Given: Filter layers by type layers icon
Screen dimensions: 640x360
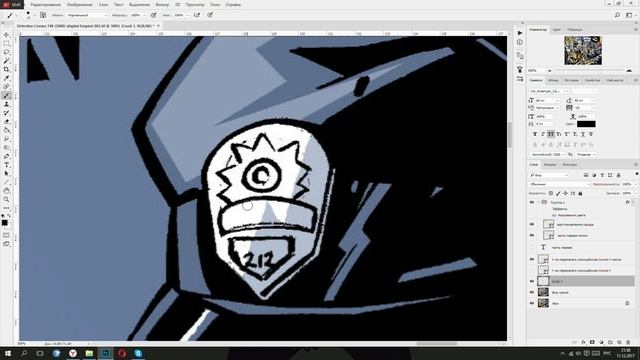Looking at the screenshot, I should click(602, 175).
